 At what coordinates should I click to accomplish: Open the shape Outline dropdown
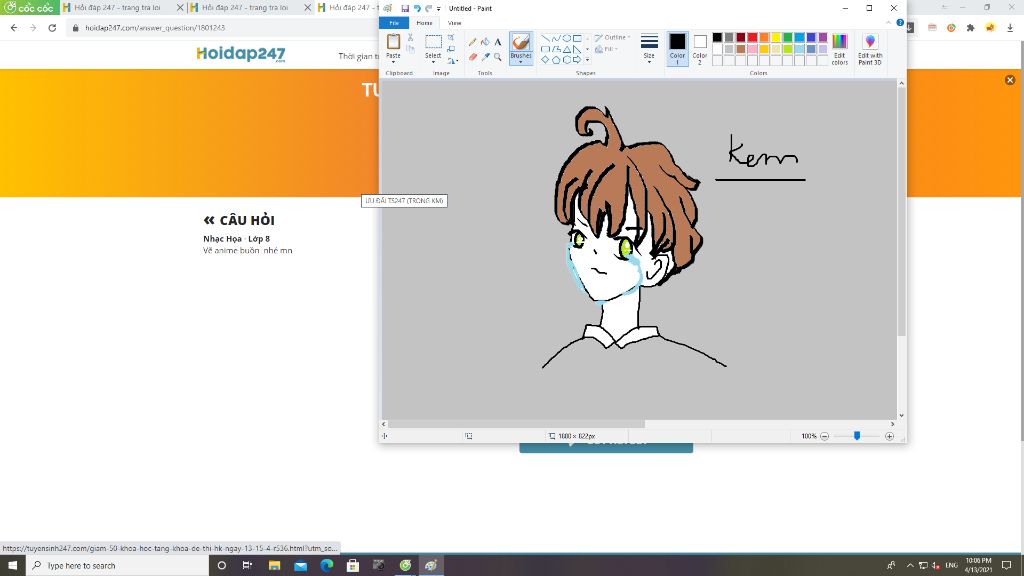point(612,38)
